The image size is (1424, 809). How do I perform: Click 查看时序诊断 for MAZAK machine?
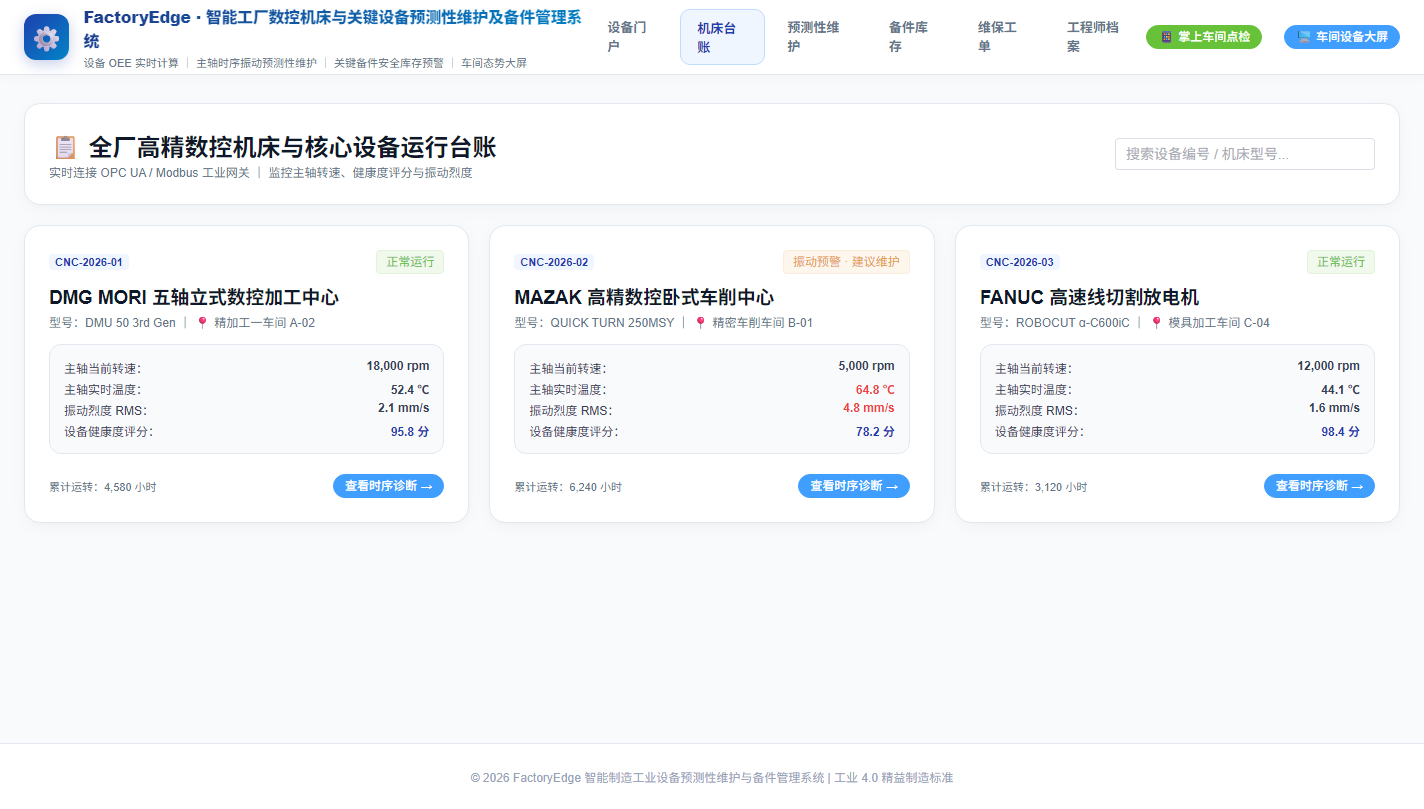click(854, 486)
